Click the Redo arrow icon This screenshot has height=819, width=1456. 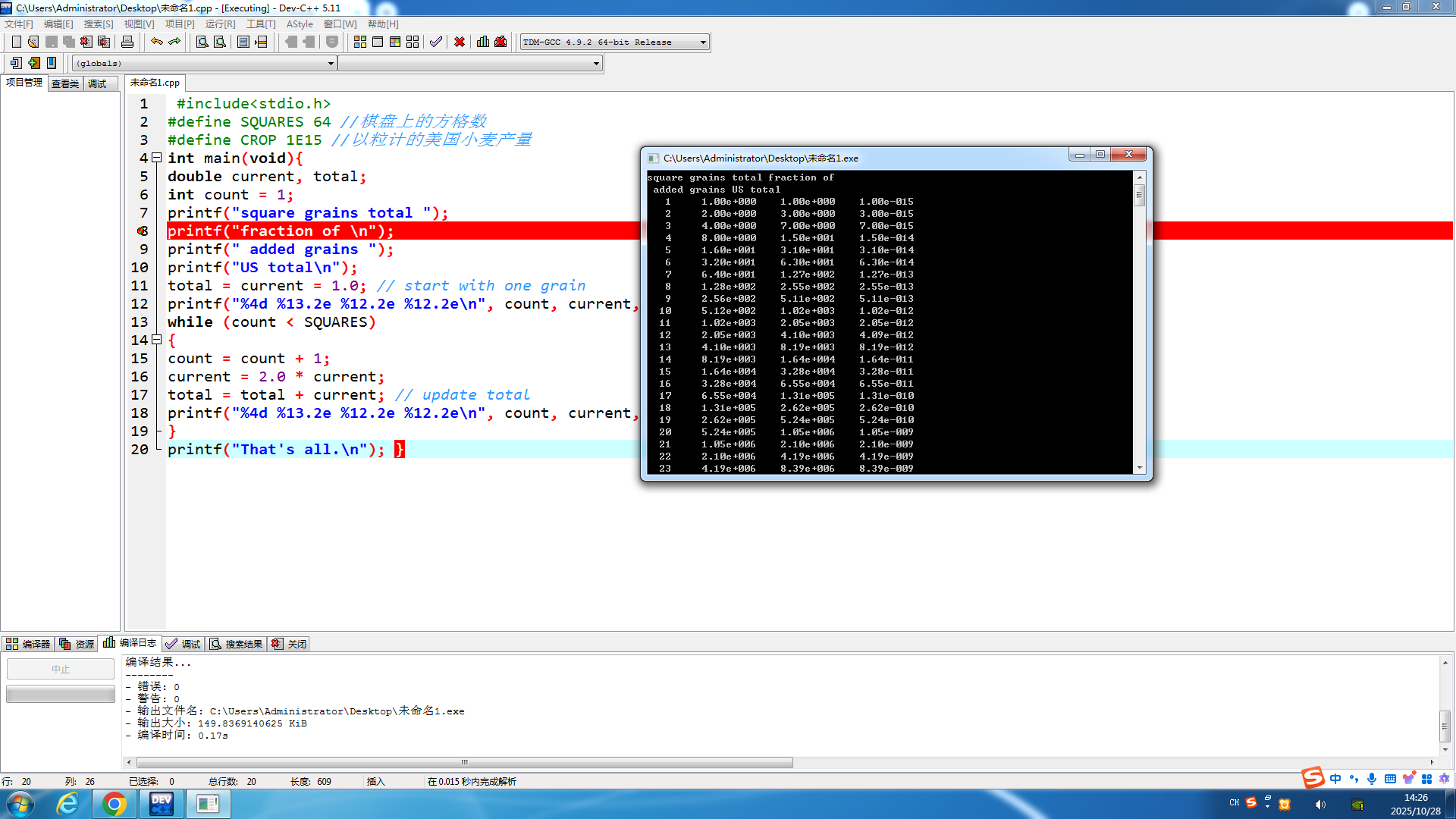174,42
